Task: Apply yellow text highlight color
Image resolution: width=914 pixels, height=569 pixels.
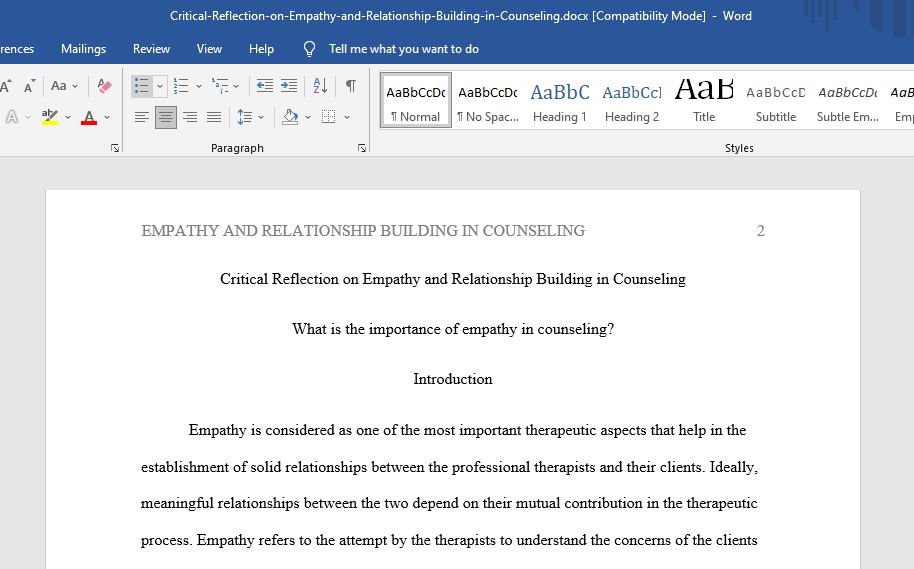Action: pos(50,117)
